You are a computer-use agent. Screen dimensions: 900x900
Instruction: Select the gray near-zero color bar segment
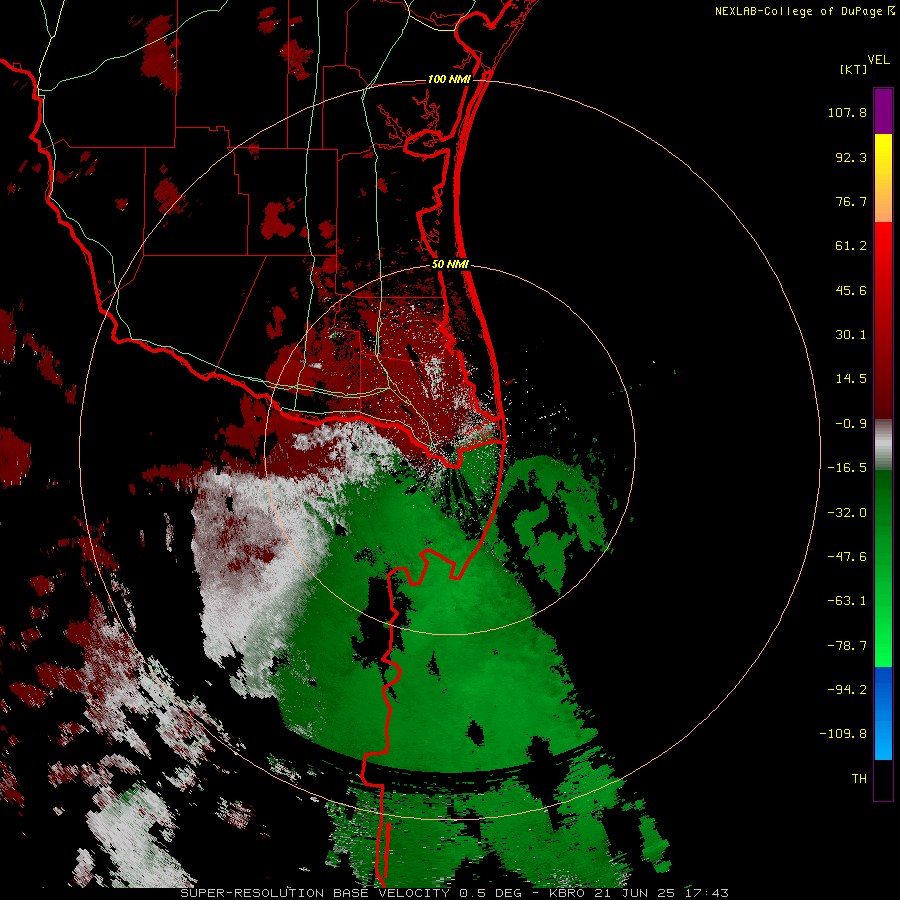883,445
